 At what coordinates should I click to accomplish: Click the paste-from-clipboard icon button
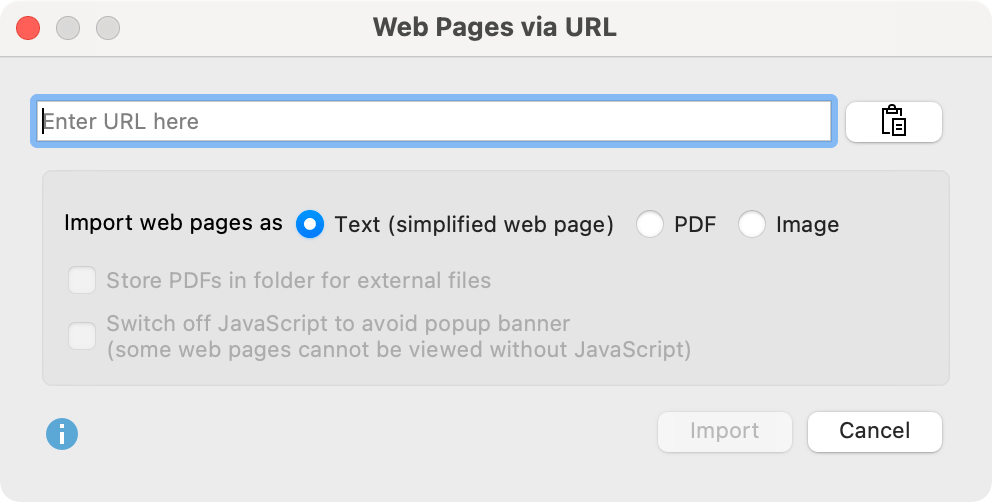[893, 122]
